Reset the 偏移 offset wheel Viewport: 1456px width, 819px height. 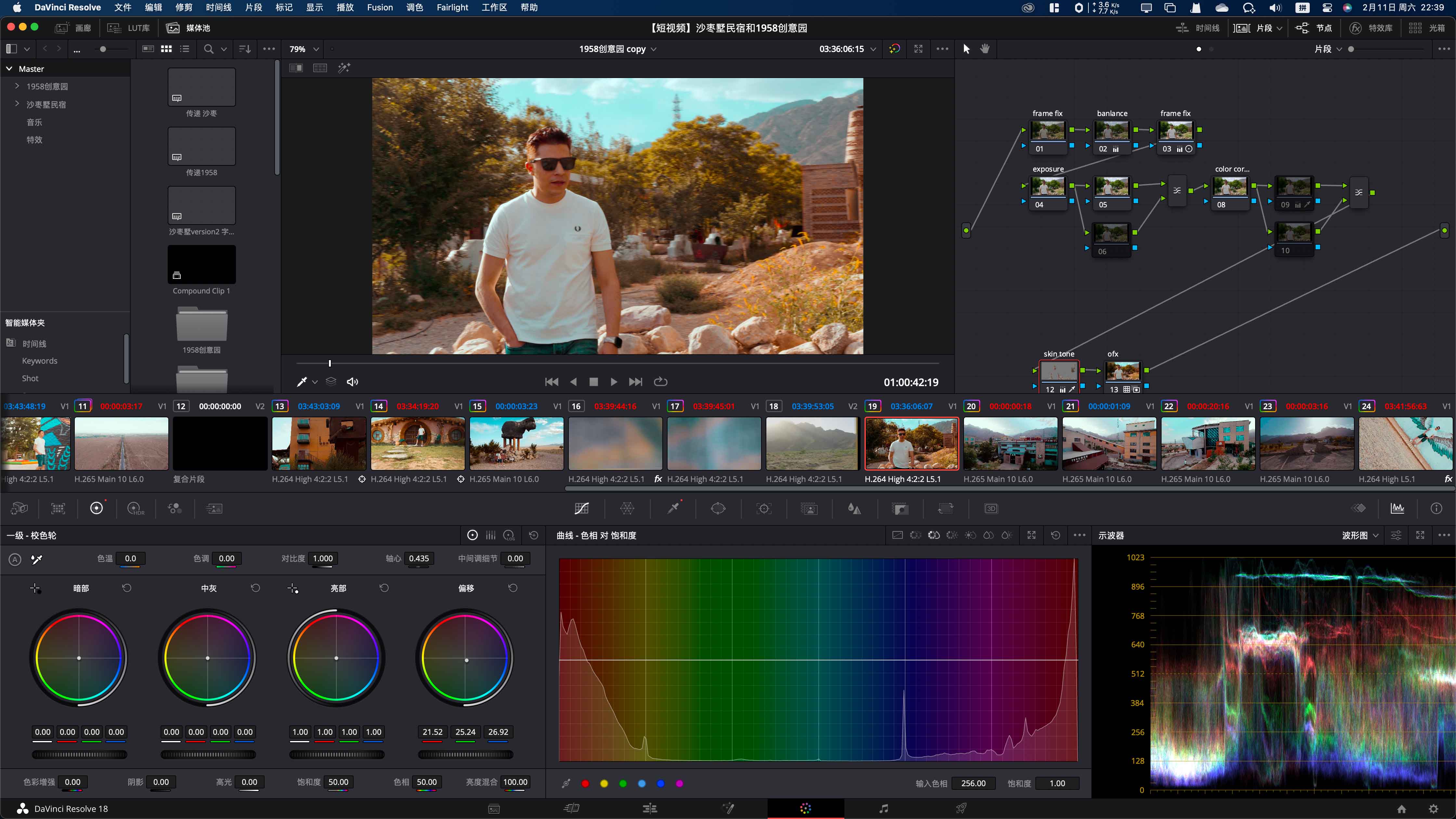pos(513,588)
